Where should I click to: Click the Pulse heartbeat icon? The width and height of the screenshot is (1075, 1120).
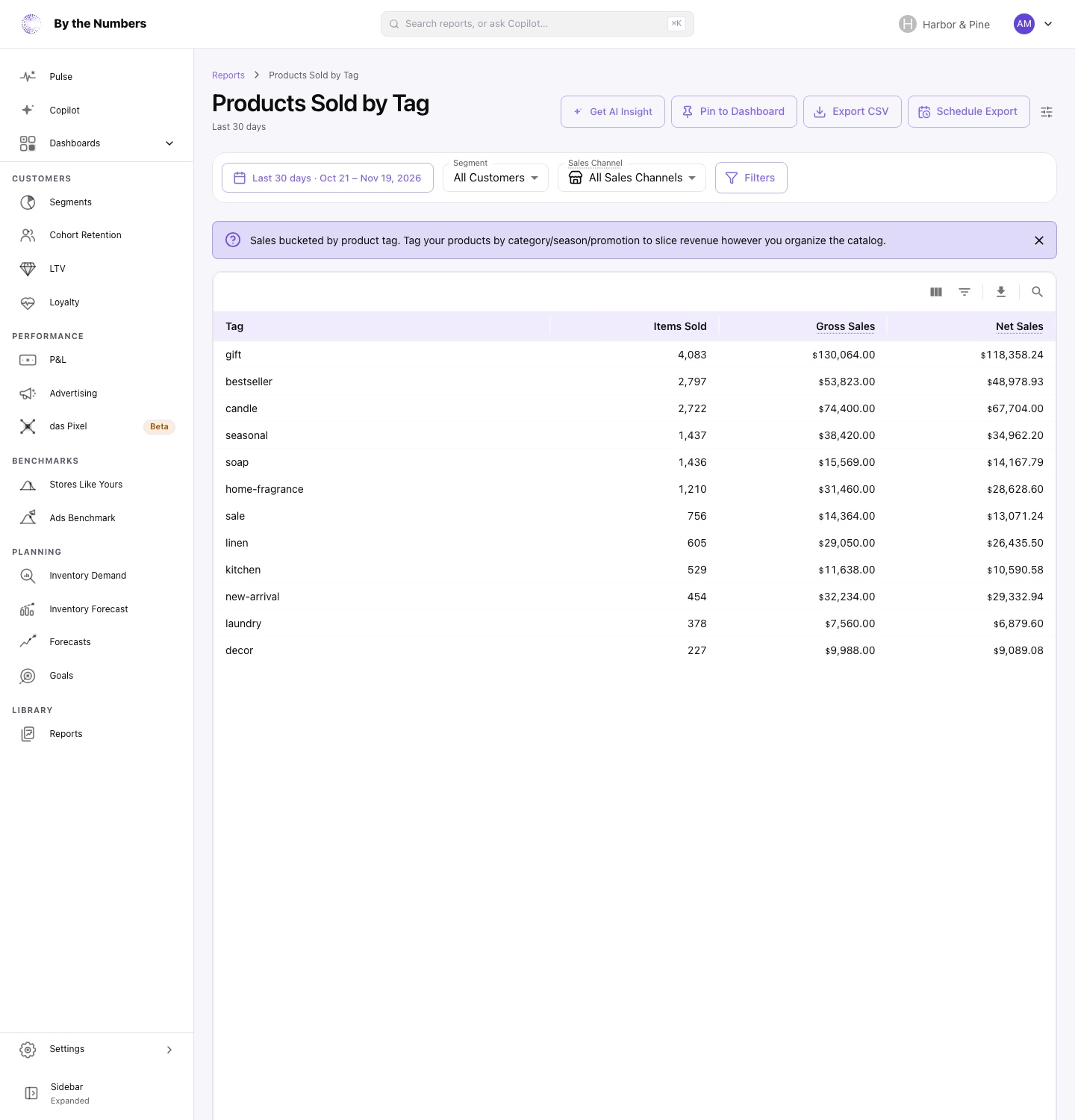[x=28, y=77]
